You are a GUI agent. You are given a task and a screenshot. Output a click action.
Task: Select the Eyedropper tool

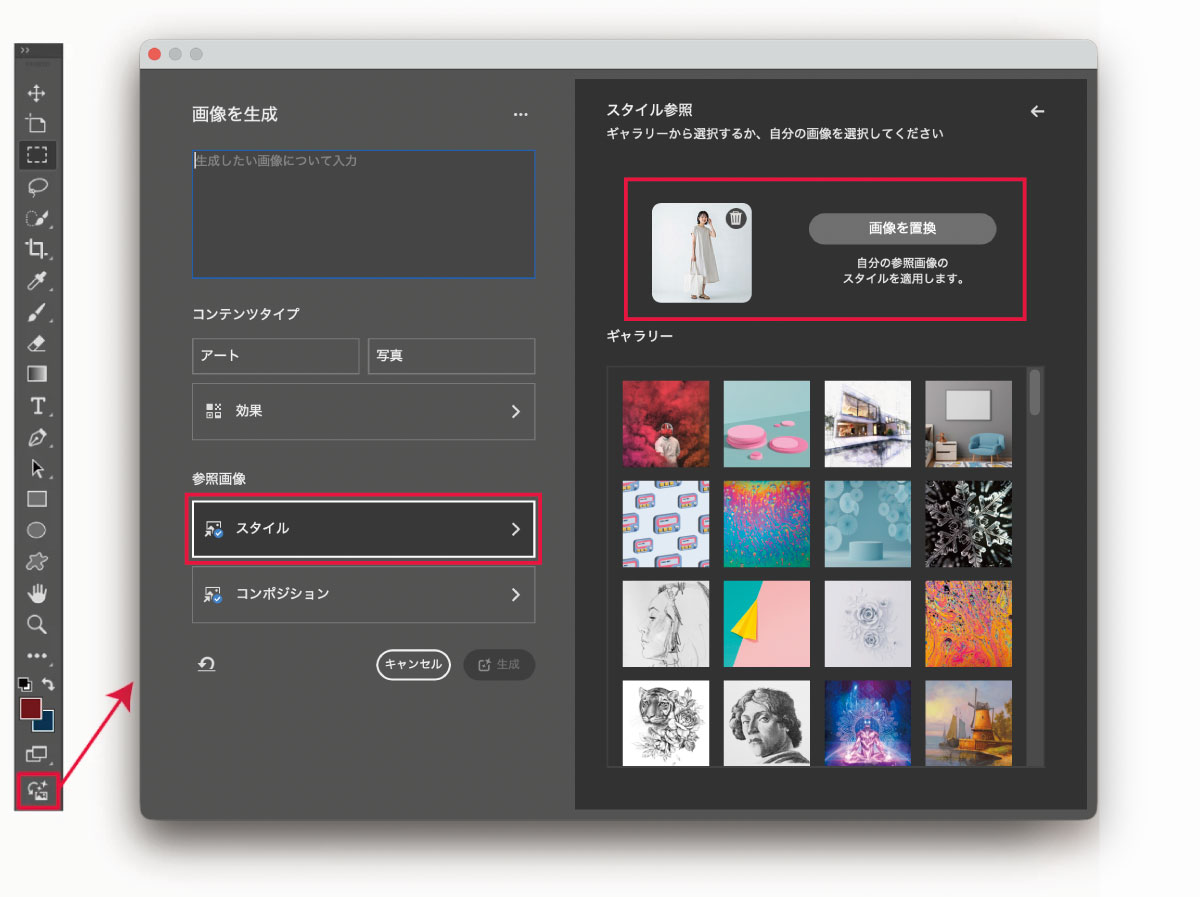37,280
